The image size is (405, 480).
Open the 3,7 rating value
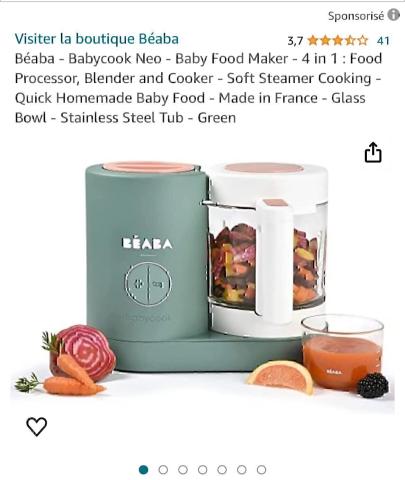pos(295,41)
